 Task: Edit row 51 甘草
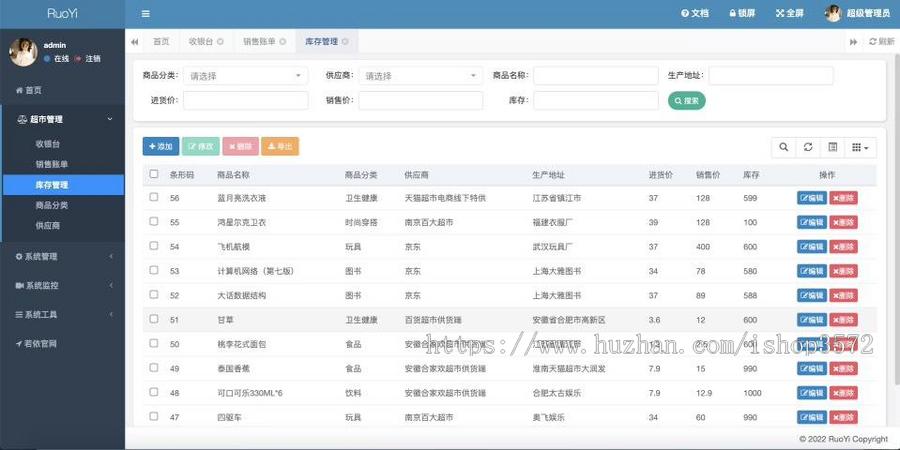click(x=812, y=320)
